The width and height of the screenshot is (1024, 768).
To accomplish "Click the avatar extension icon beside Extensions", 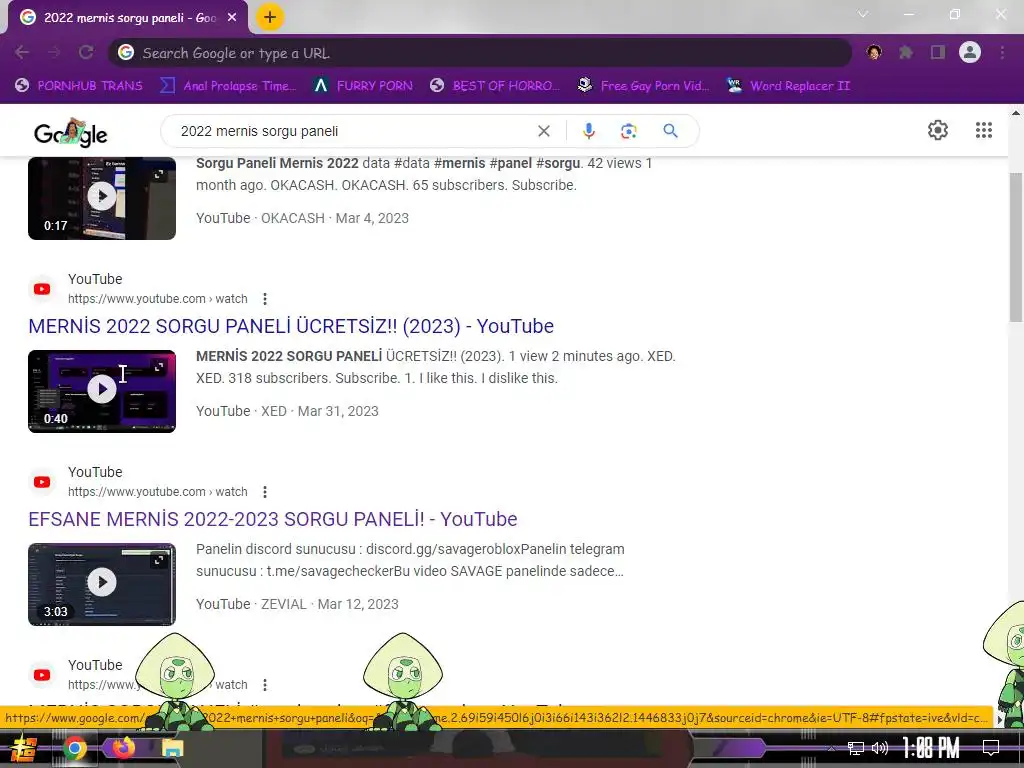I will pyautogui.click(x=874, y=52).
